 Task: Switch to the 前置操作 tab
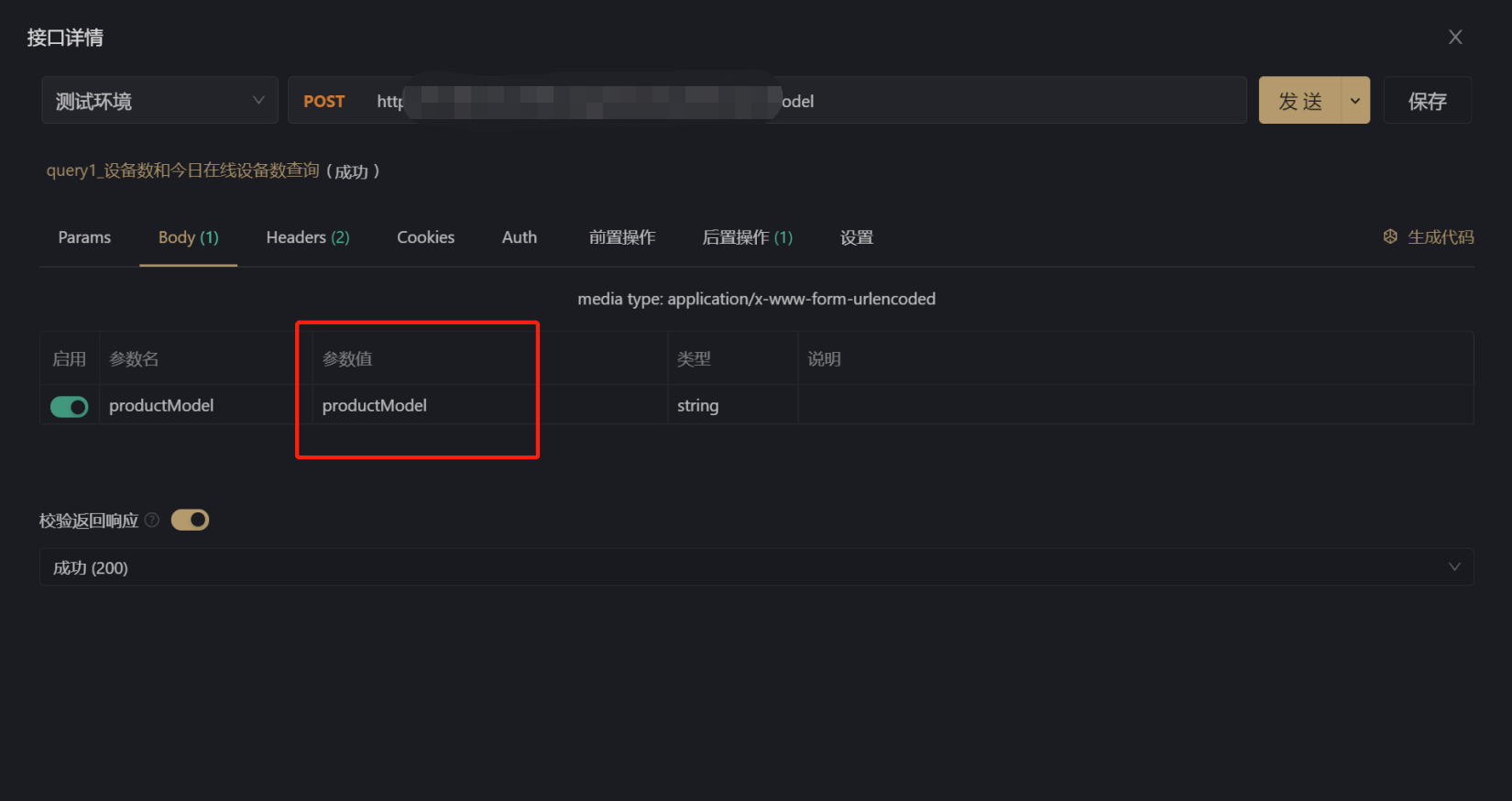(x=622, y=237)
